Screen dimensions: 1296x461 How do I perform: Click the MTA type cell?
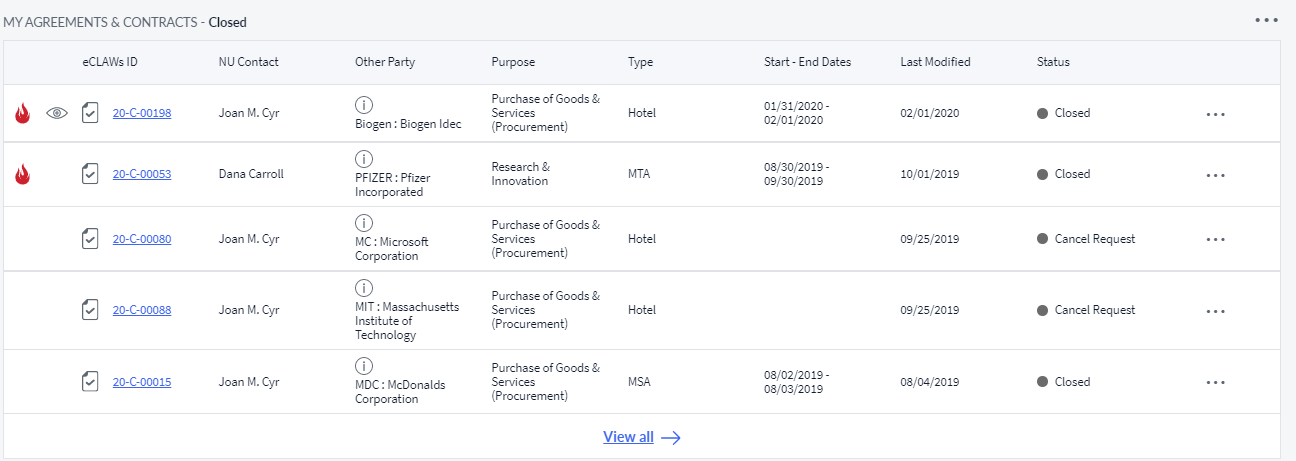[x=639, y=174]
